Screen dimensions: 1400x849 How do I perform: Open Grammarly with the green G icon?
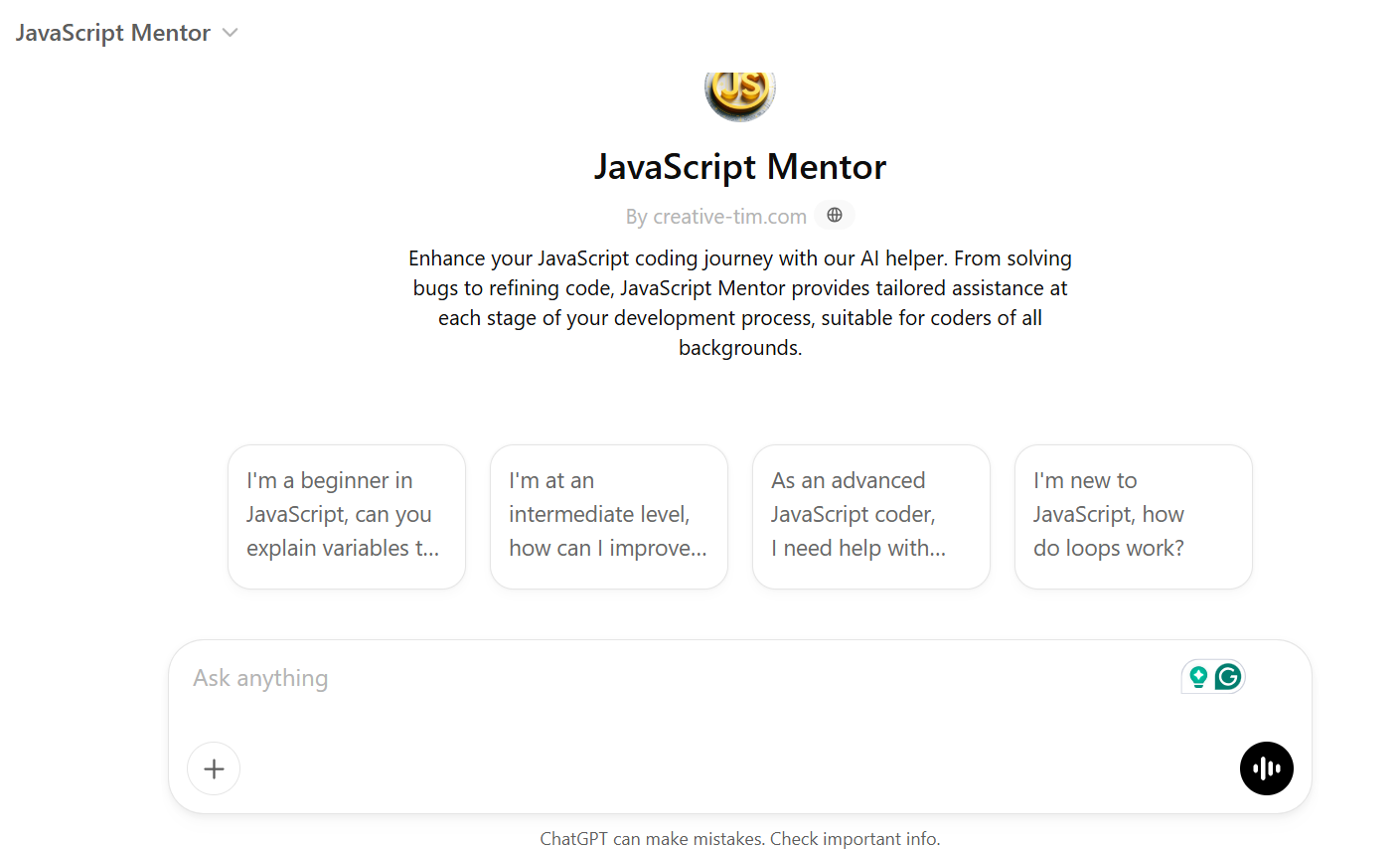[1227, 676]
